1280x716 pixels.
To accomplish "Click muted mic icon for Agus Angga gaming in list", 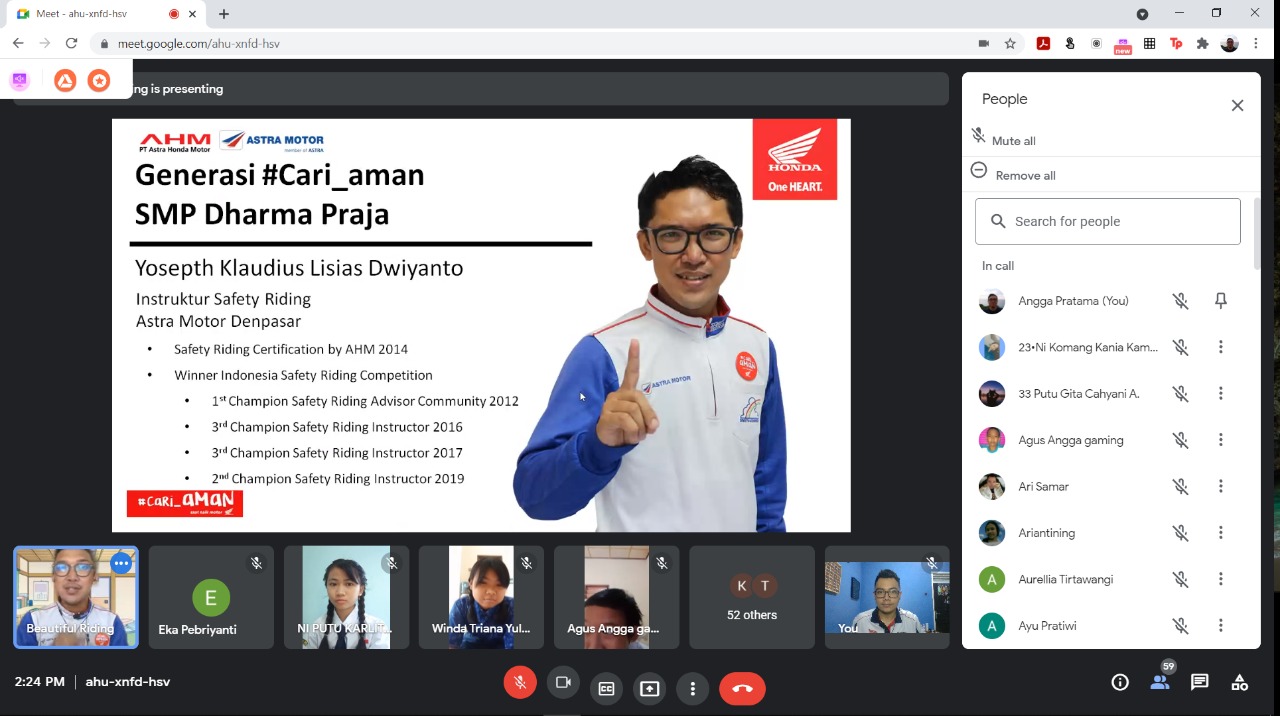I will [1181, 440].
